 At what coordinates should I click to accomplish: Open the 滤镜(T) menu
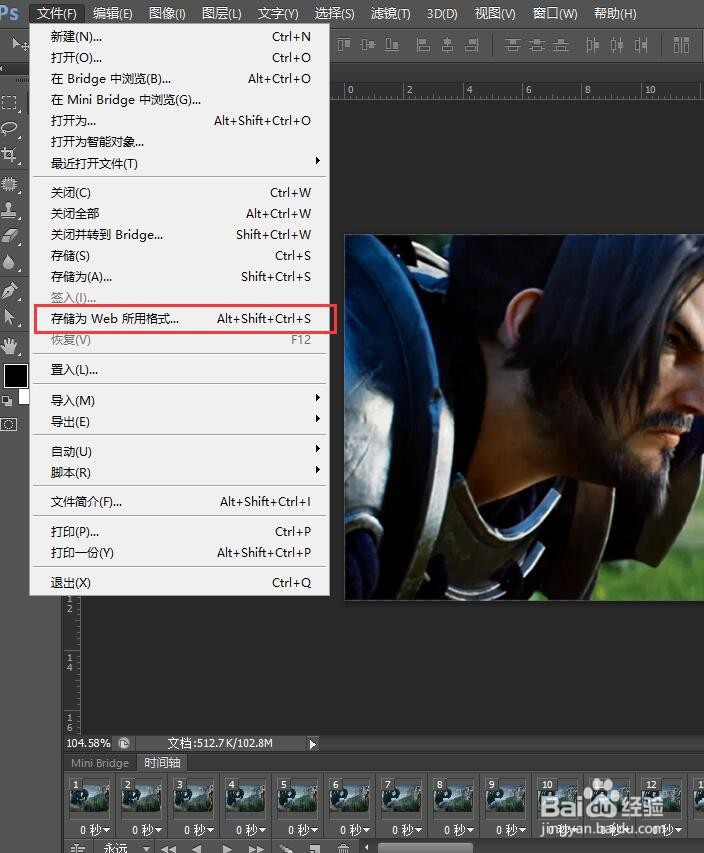click(x=390, y=13)
